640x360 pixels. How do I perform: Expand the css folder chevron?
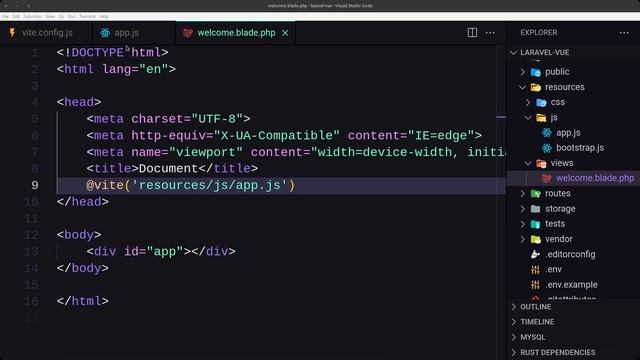click(x=528, y=102)
